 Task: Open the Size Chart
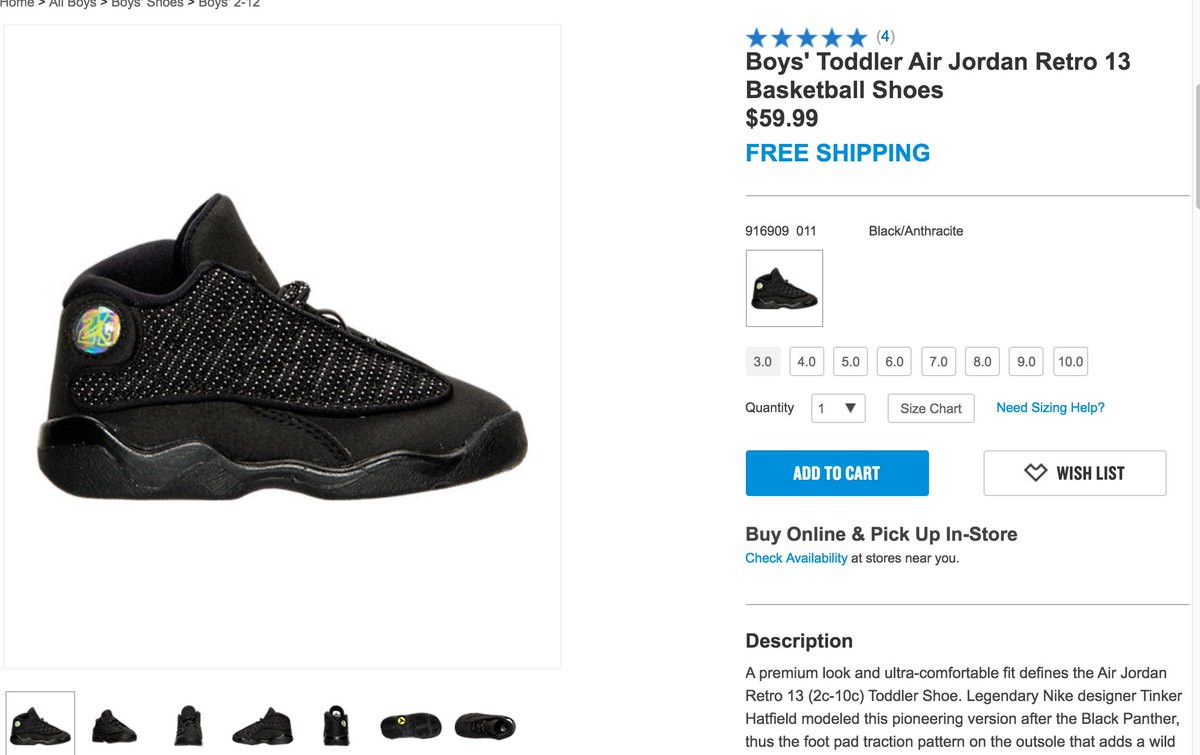(x=931, y=408)
